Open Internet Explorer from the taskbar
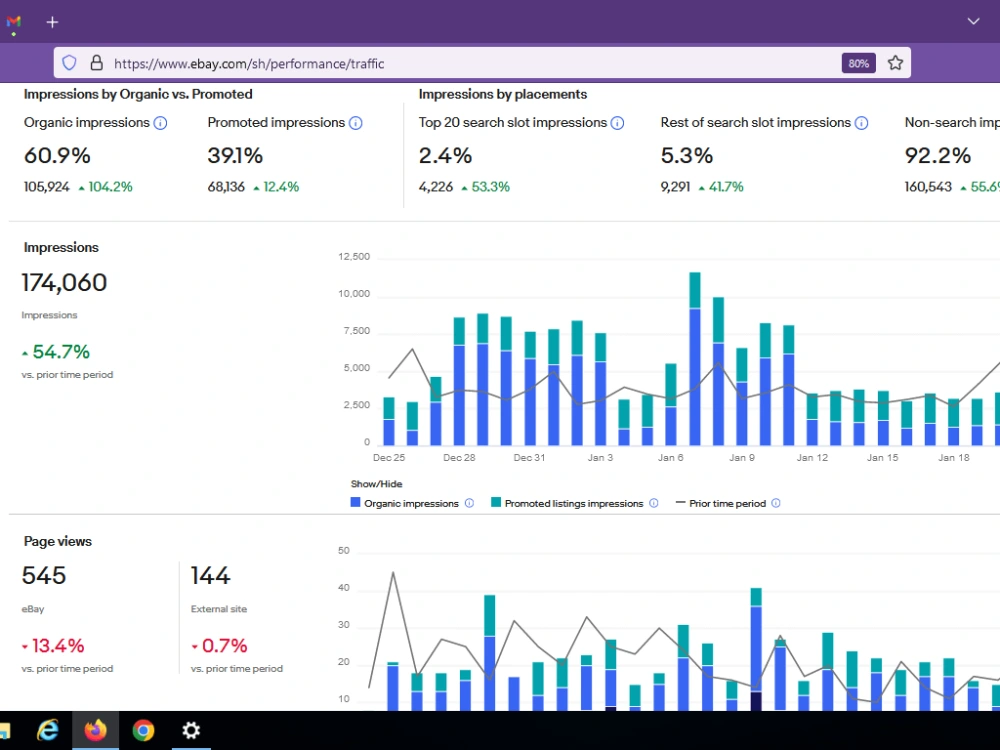1000x750 pixels. coord(48,730)
